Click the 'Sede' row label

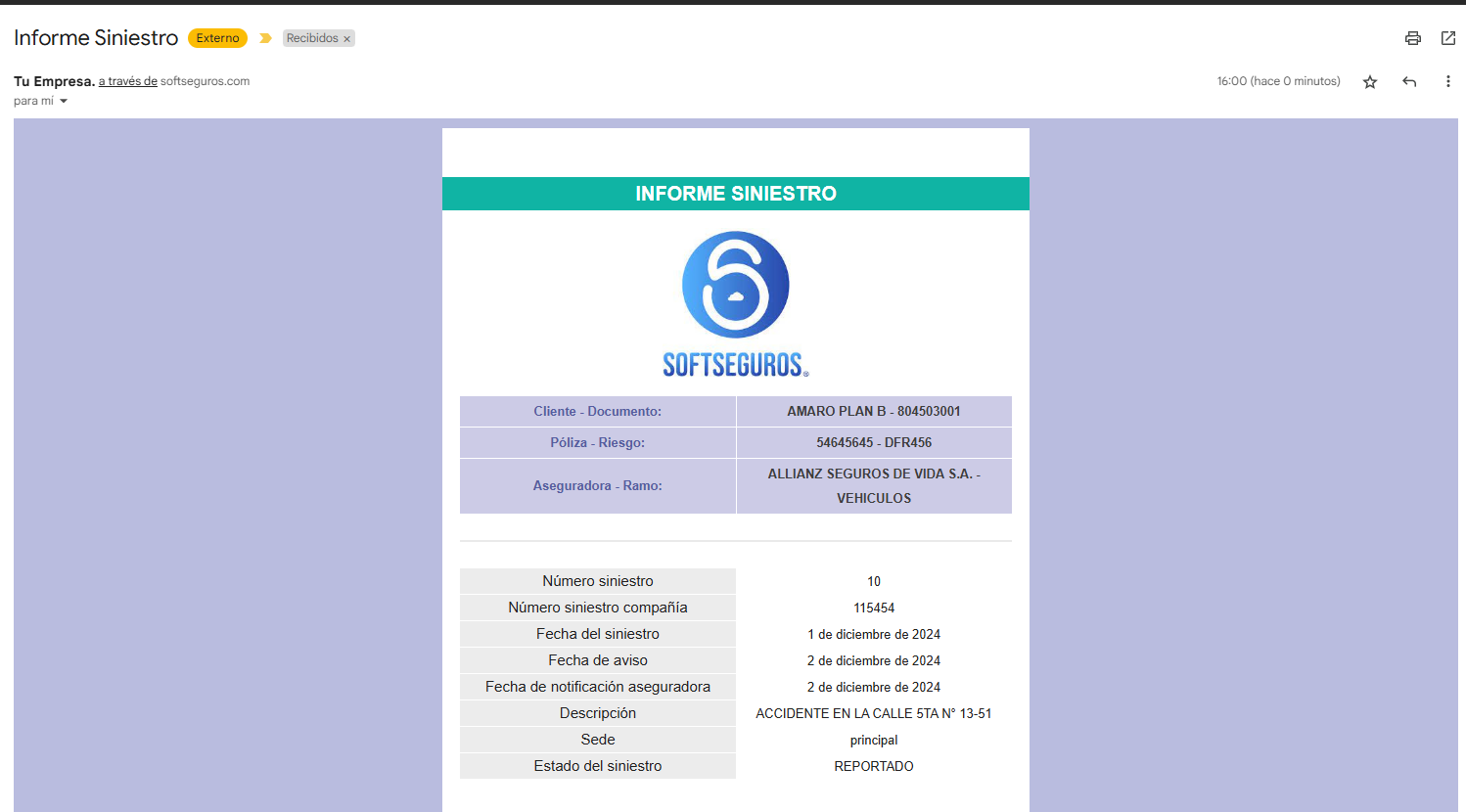point(598,740)
